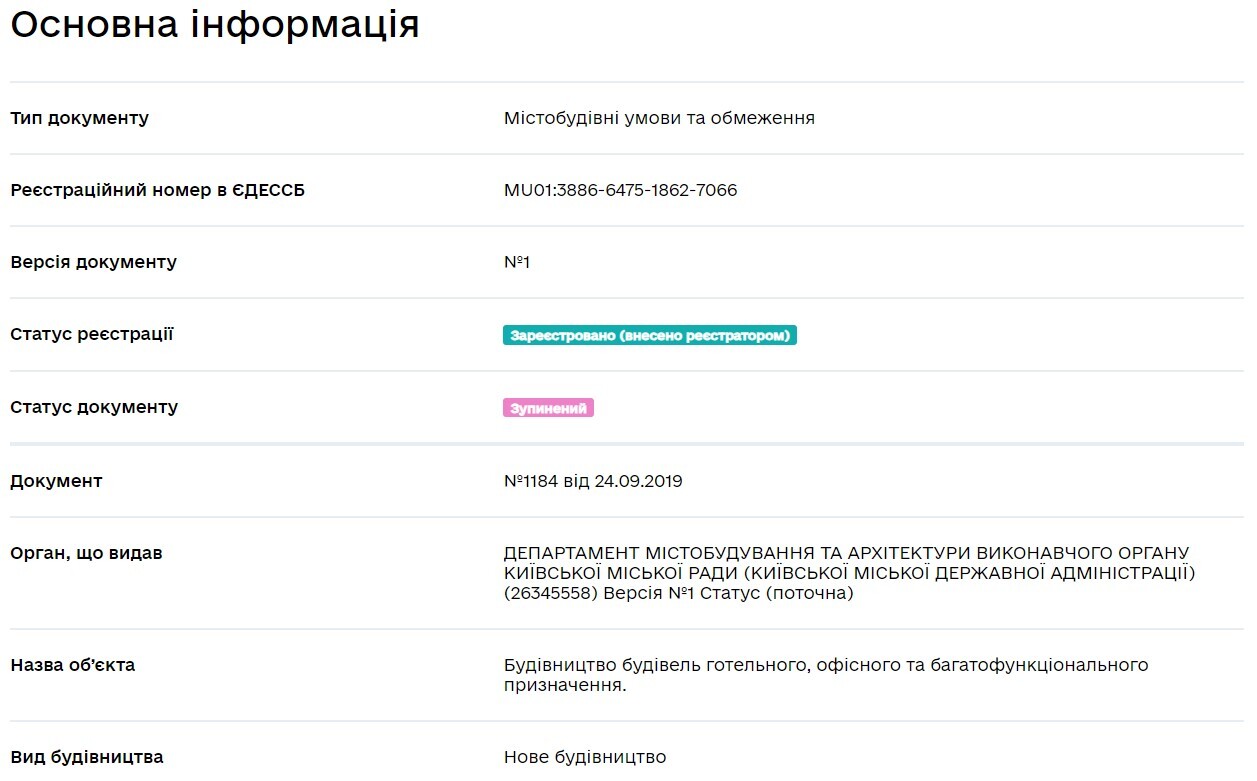This screenshot has width=1257, height=781.
Task: Click the "Вид будівництва" label
Action: [x=86, y=757]
